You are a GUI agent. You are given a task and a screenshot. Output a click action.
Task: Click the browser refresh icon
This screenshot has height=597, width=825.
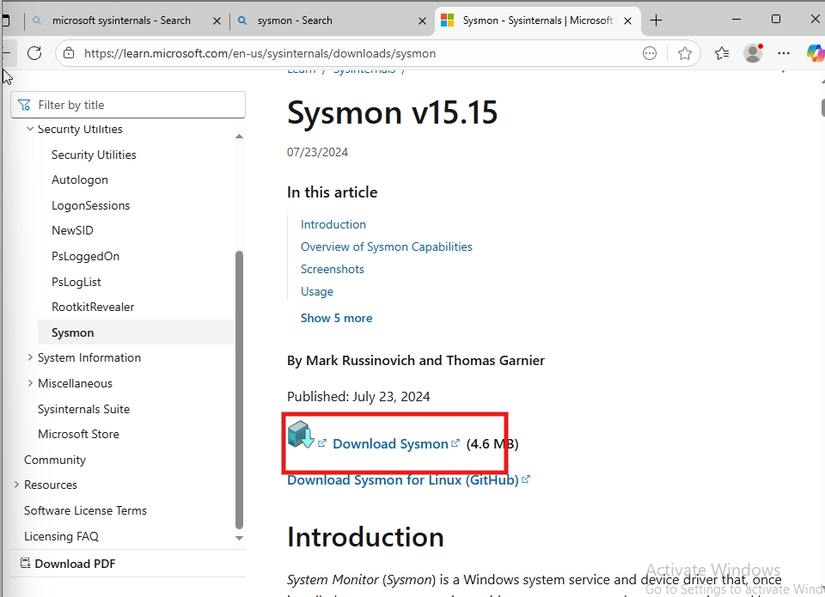pos(34,53)
